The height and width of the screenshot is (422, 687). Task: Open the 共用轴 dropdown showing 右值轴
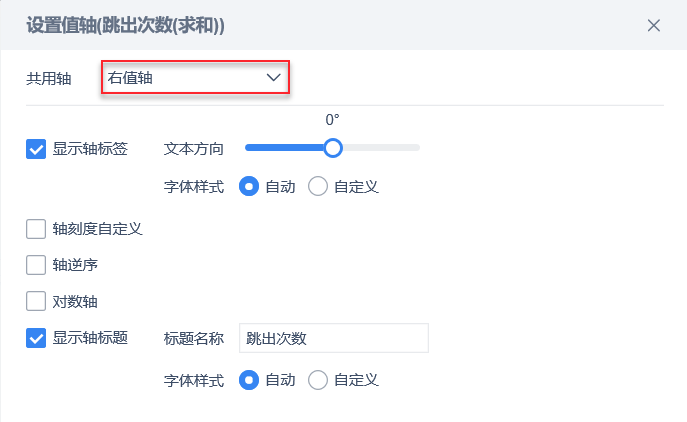pyautogui.click(x=195, y=78)
